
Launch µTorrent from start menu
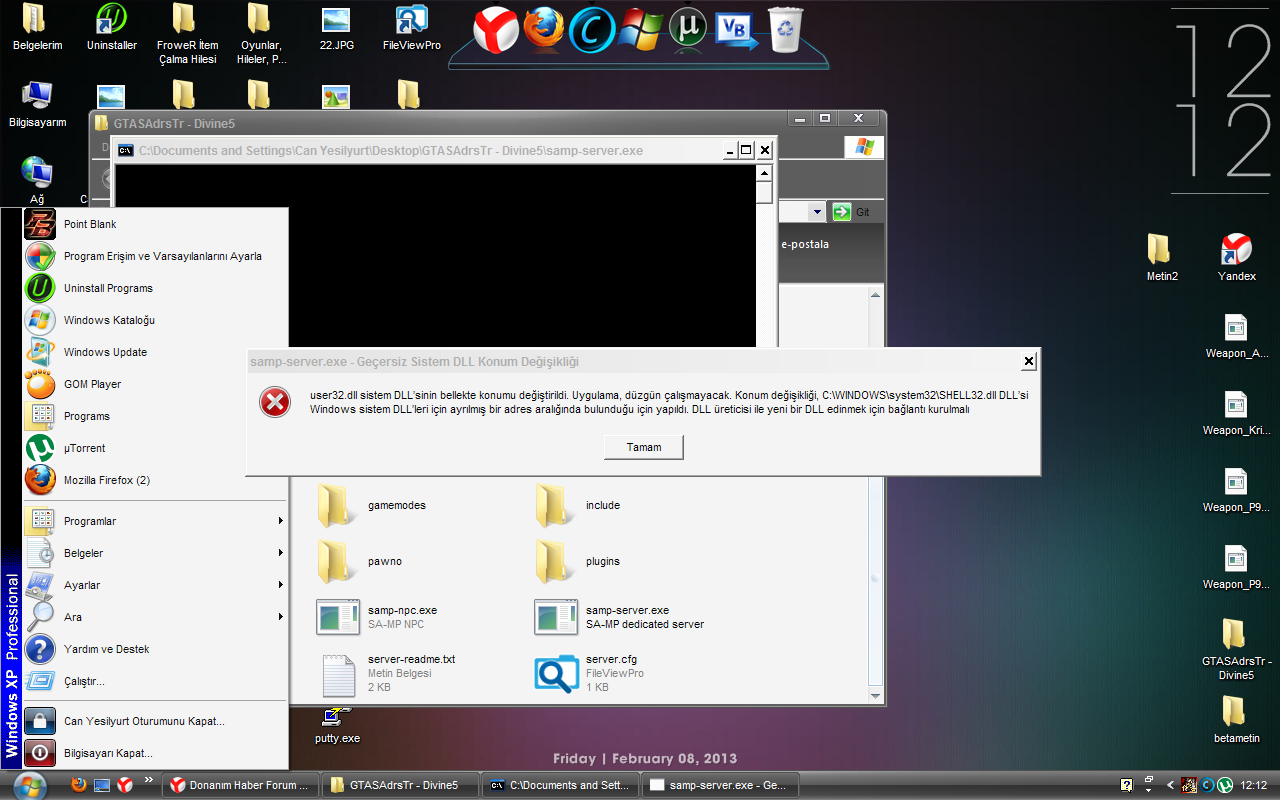coord(155,449)
